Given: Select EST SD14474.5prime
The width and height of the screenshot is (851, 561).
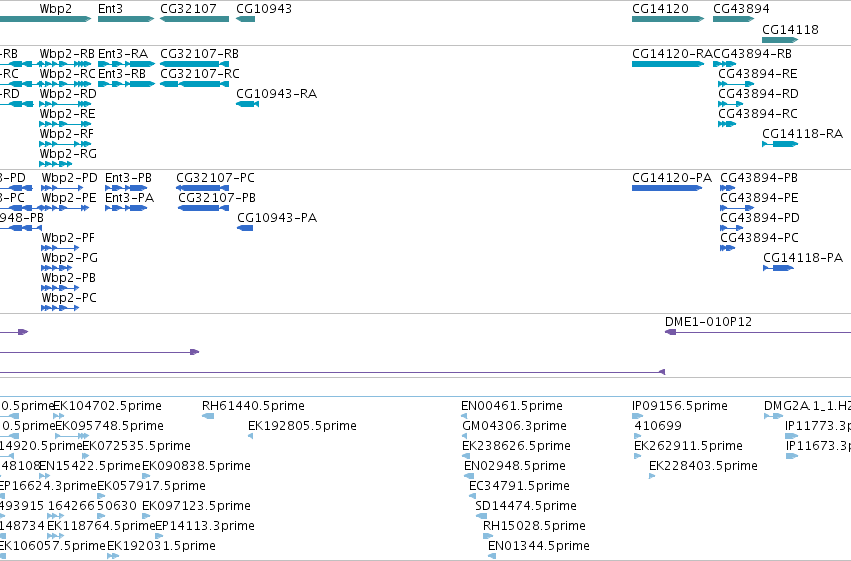Looking at the screenshot, I should tap(481, 516).
